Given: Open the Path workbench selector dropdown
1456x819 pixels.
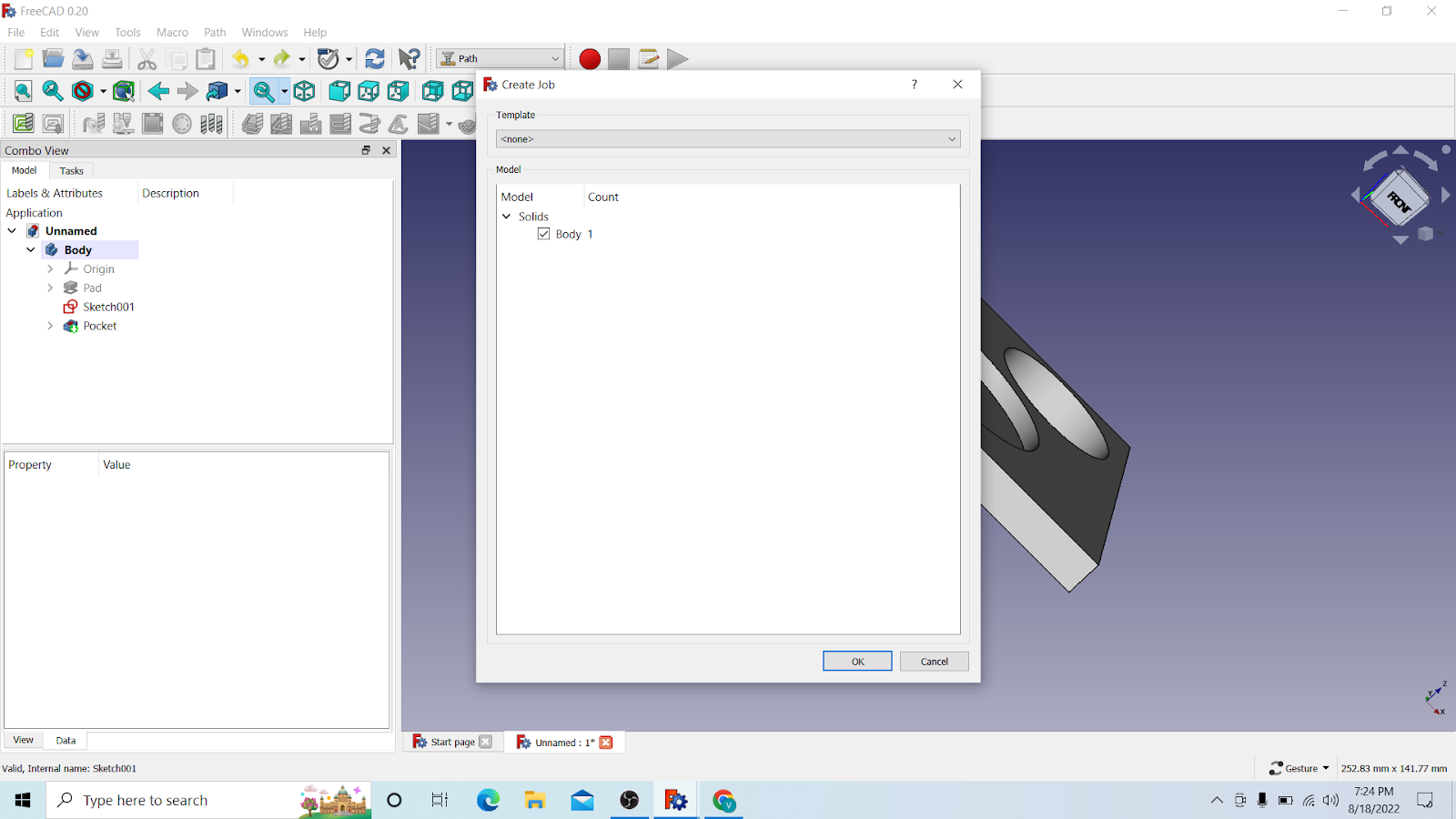Looking at the screenshot, I should pyautogui.click(x=500, y=59).
